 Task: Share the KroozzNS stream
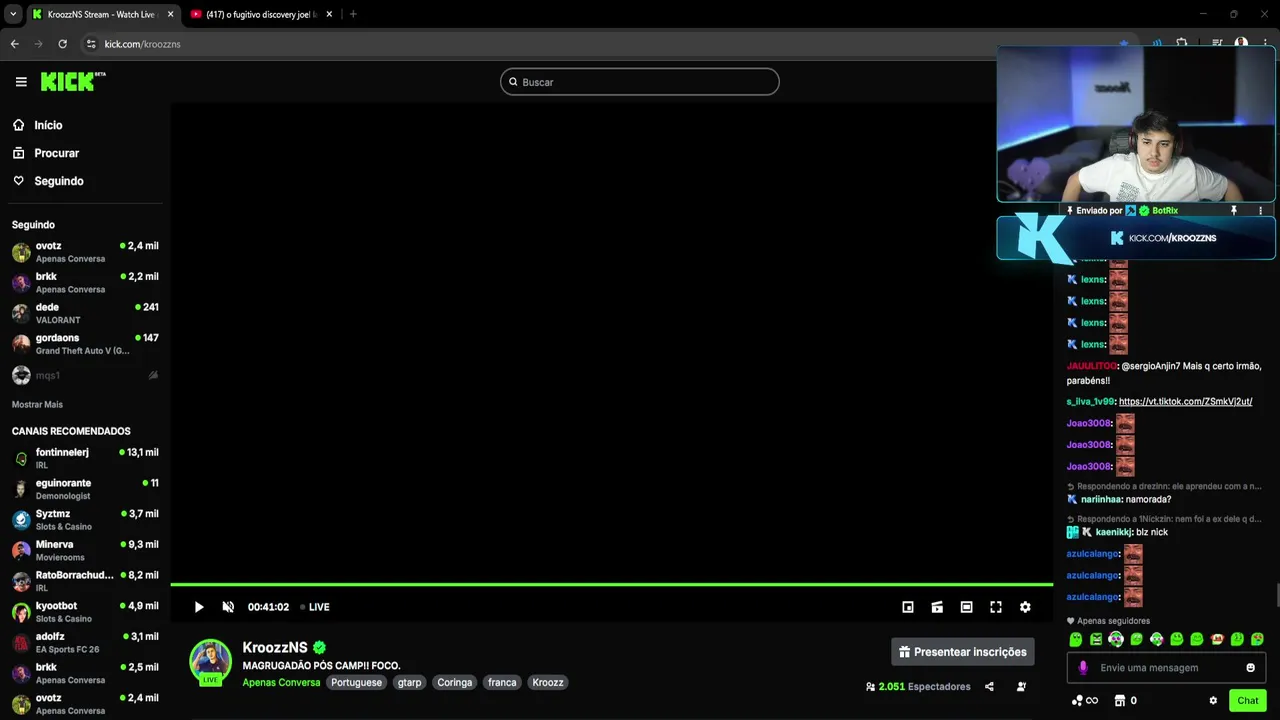[x=989, y=687]
